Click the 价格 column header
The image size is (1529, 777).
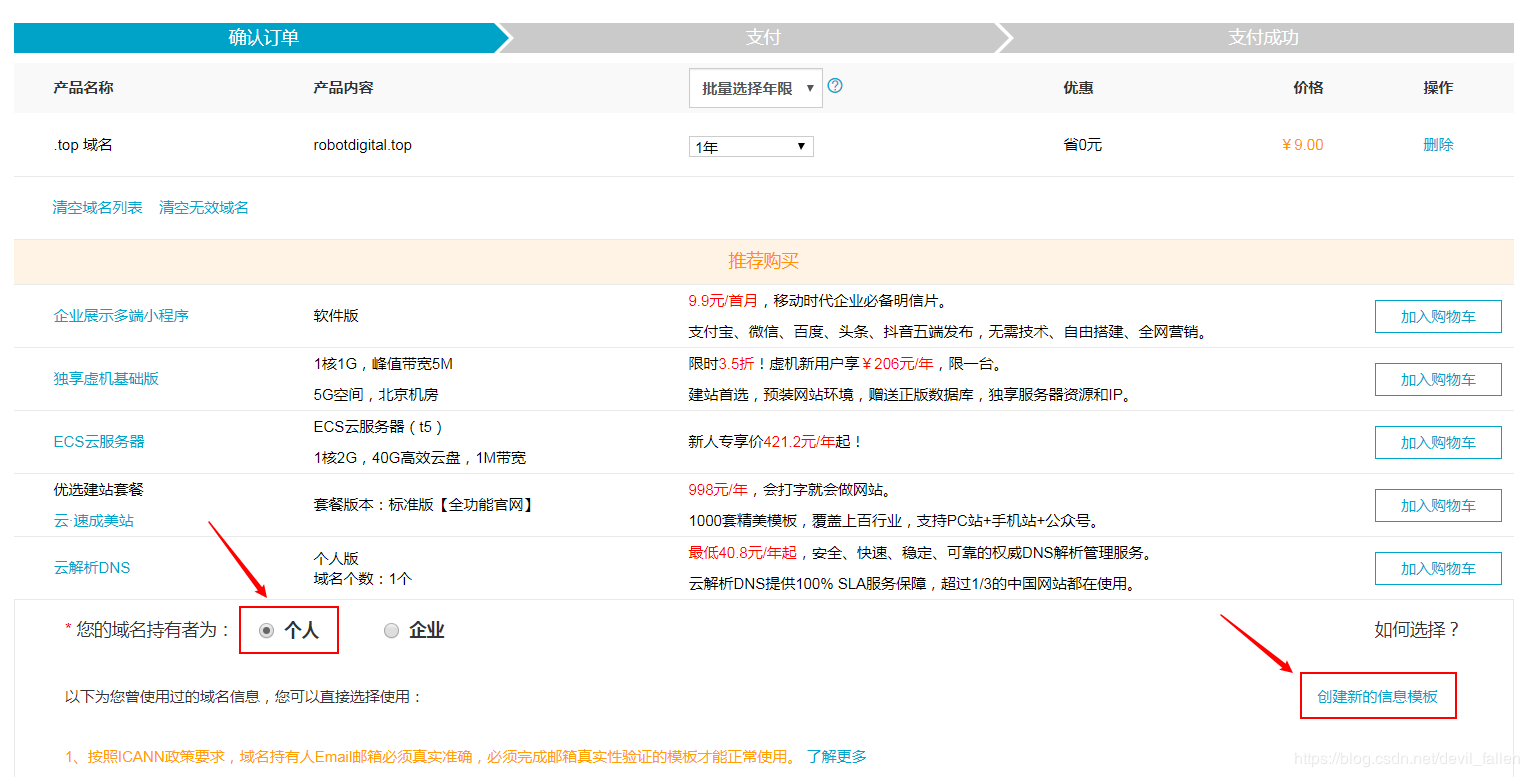tap(1308, 88)
